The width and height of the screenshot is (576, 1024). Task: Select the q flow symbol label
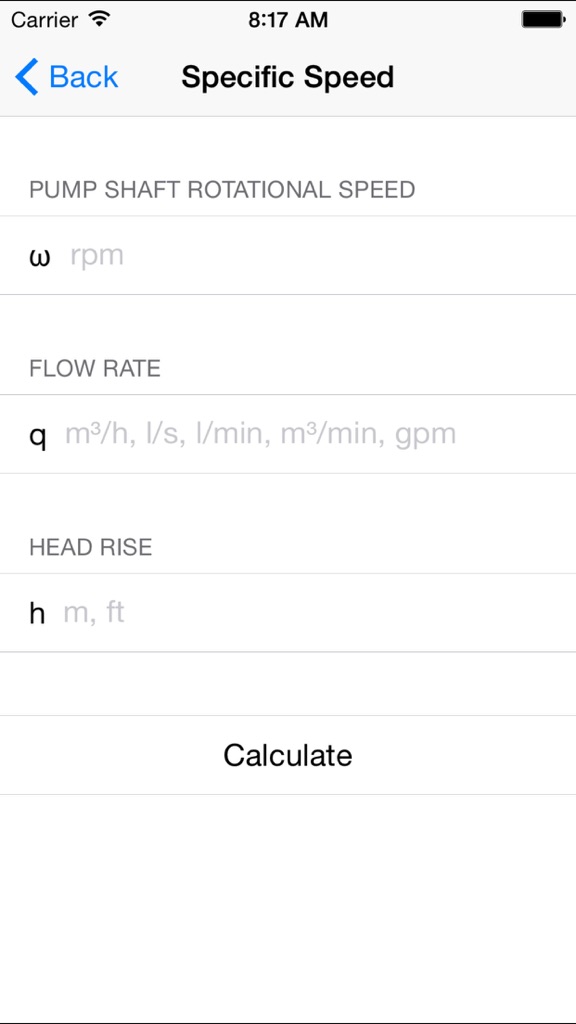click(x=38, y=436)
